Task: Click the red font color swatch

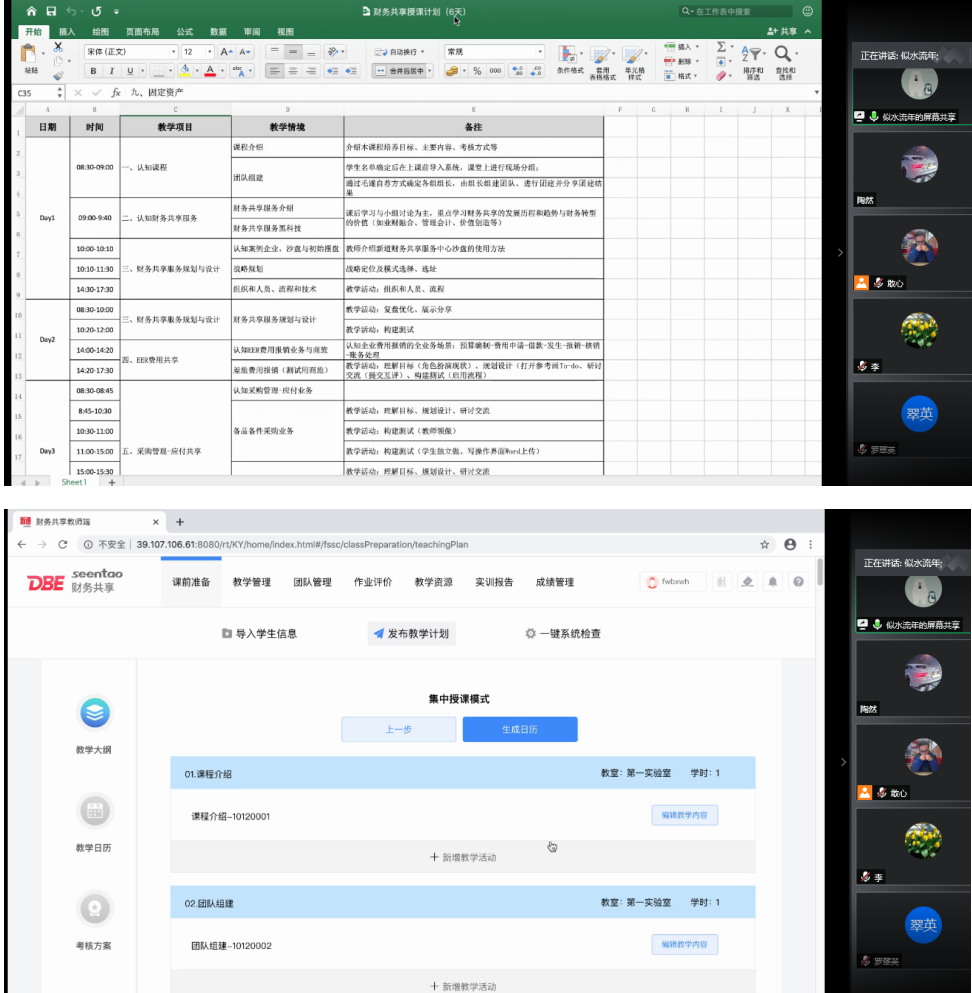Action: [211, 71]
